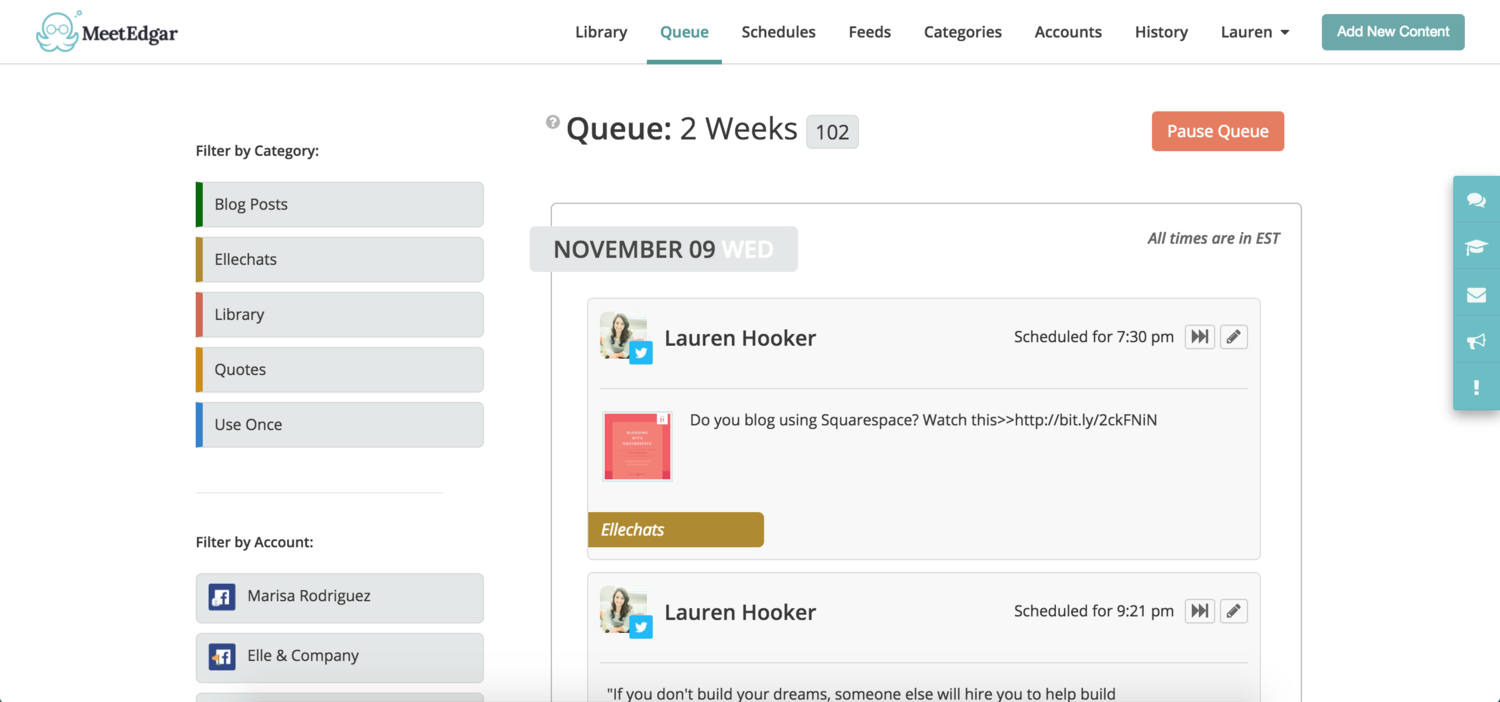Click the 'Filter by Account:' heading
This screenshot has width=1500, height=702.
point(254,542)
